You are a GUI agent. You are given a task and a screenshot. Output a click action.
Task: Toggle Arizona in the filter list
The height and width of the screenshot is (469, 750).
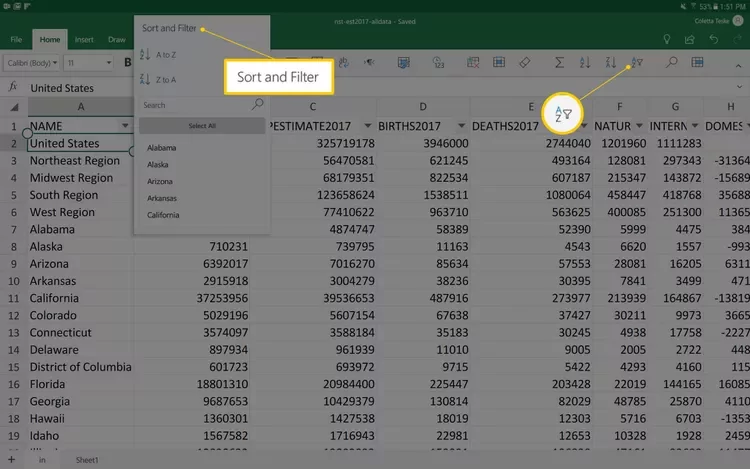click(162, 181)
